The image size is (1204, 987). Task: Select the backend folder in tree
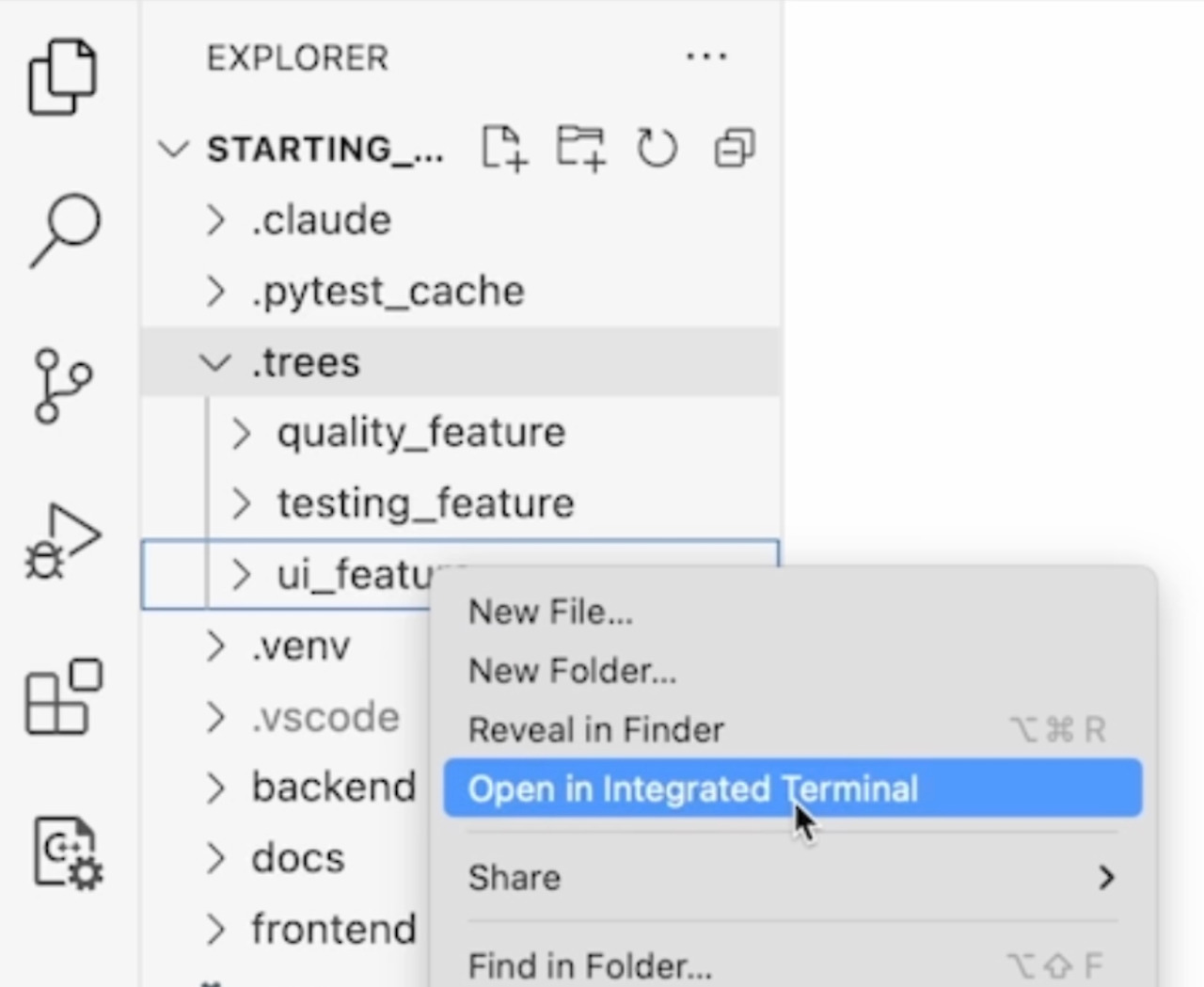tap(333, 787)
